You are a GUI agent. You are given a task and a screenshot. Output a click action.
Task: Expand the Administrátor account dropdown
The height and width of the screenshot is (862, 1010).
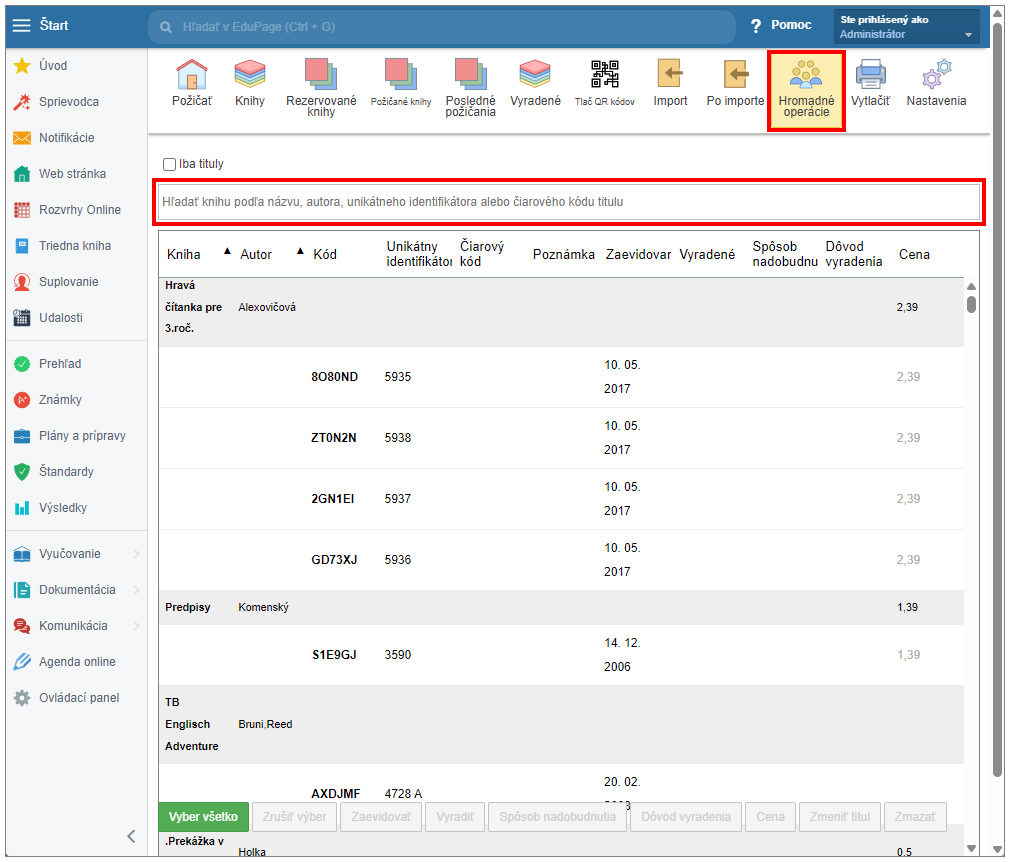[908, 27]
